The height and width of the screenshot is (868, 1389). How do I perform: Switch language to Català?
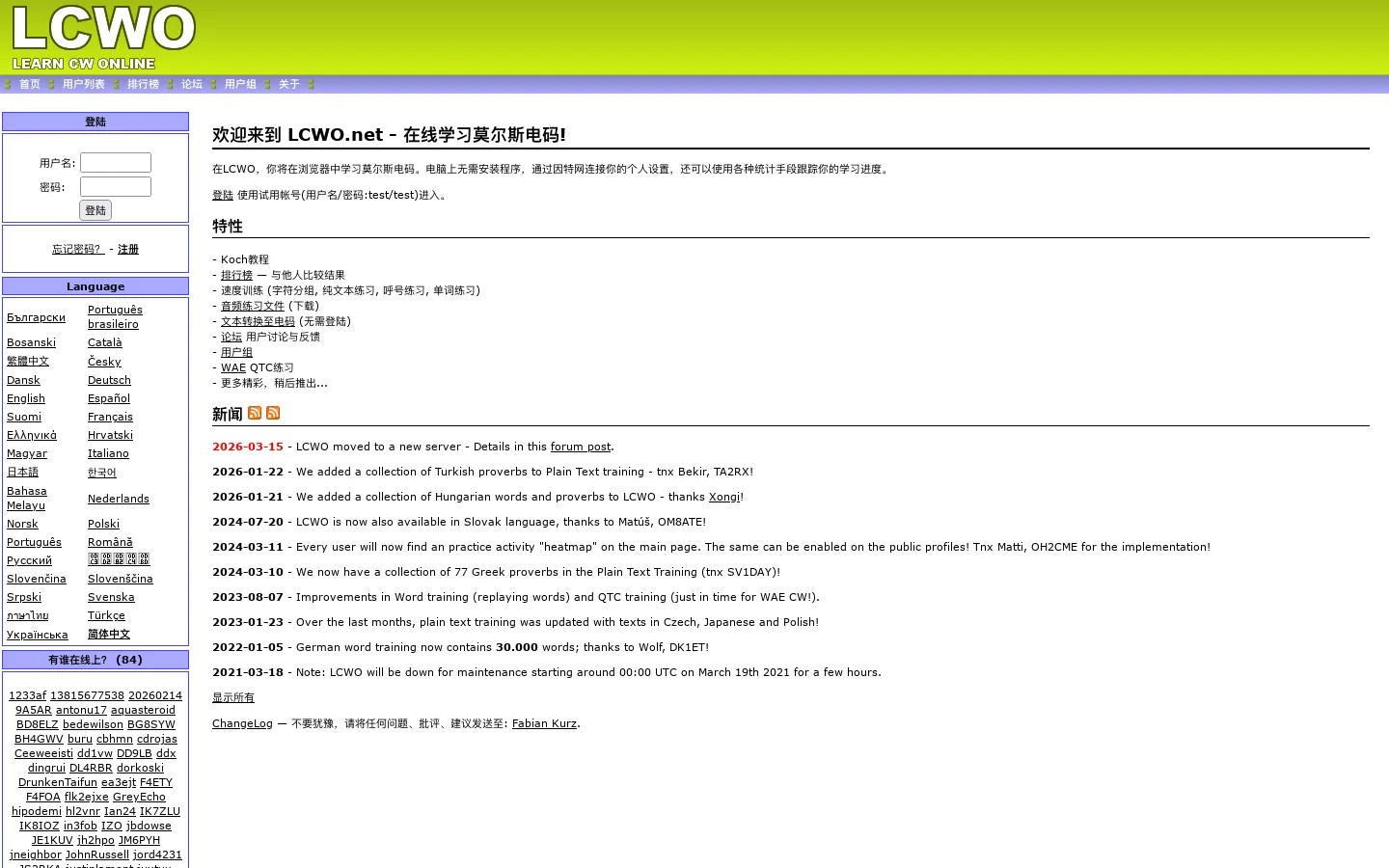pyautogui.click(x=105, y=342)
